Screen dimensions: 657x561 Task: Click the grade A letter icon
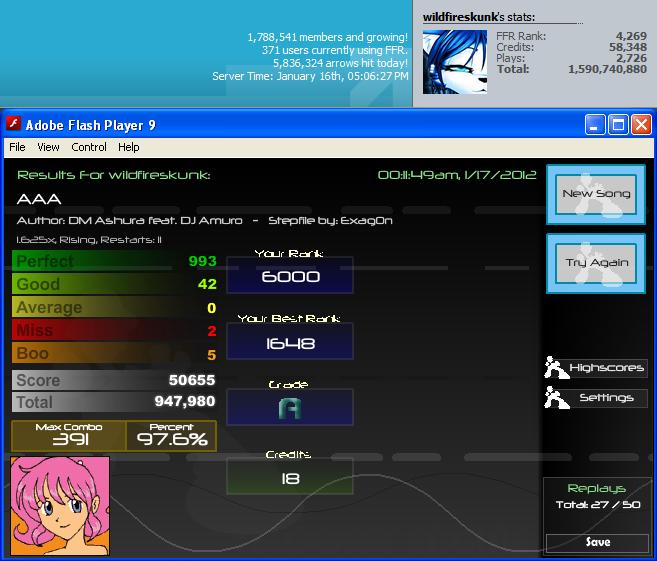coord(290,408)
